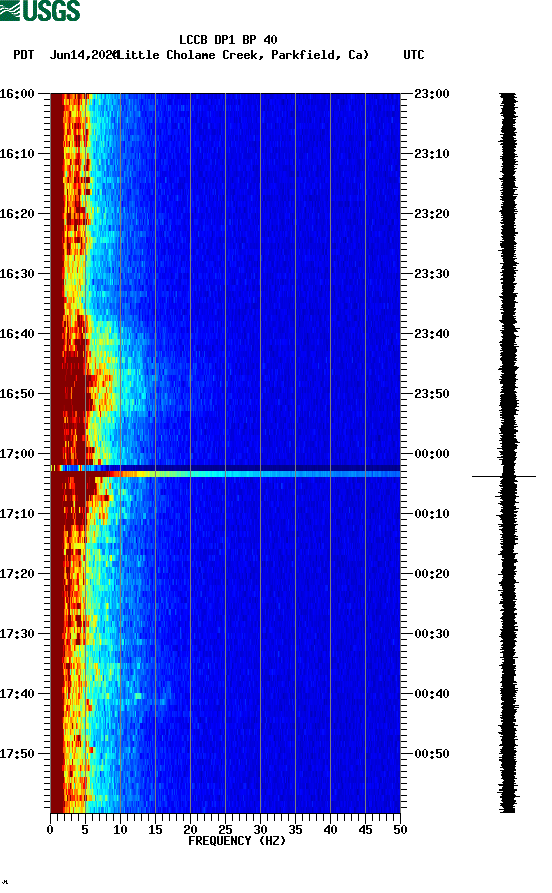The width and height of the screenshot is (552, 893).
Task: Click the station name 'Little Cholame Creek, Parkfield, Ca'
Action: coord(243,55)
